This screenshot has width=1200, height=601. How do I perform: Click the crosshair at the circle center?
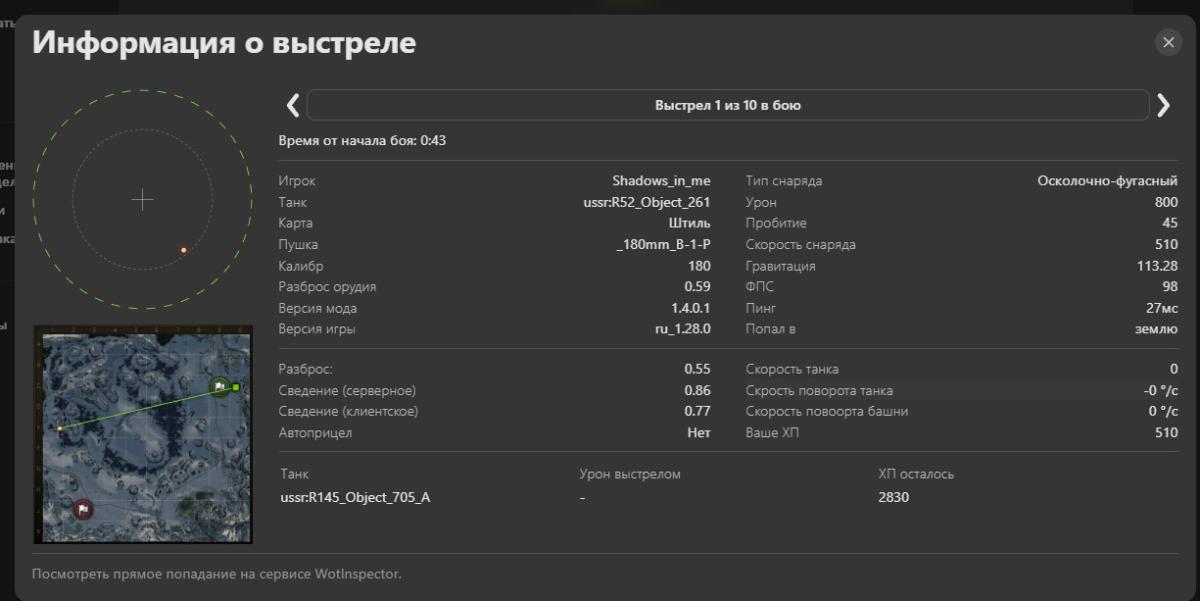click(x=143, y=200)
